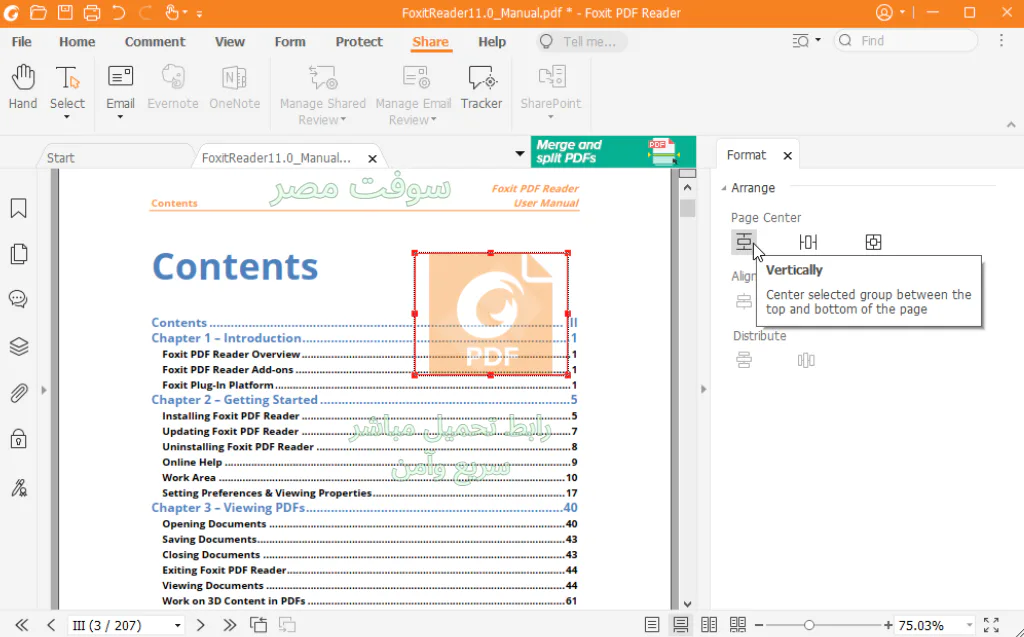Enable single page view mode

point(652,625)
